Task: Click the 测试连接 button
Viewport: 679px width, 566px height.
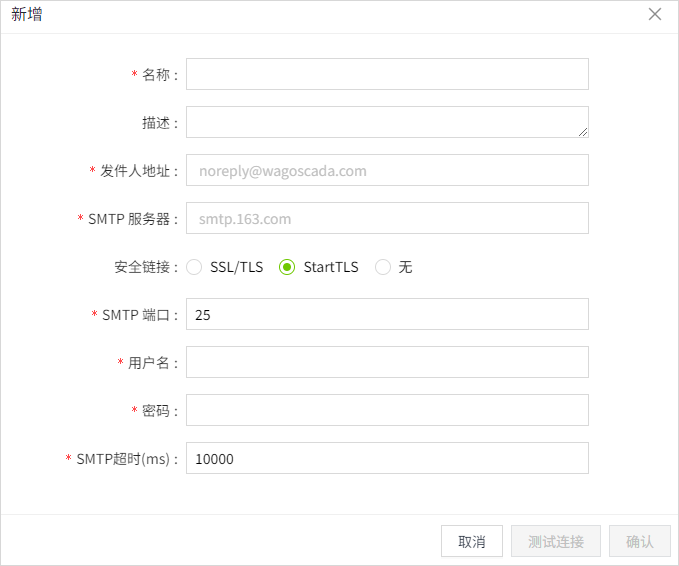Action: point(555,541)
